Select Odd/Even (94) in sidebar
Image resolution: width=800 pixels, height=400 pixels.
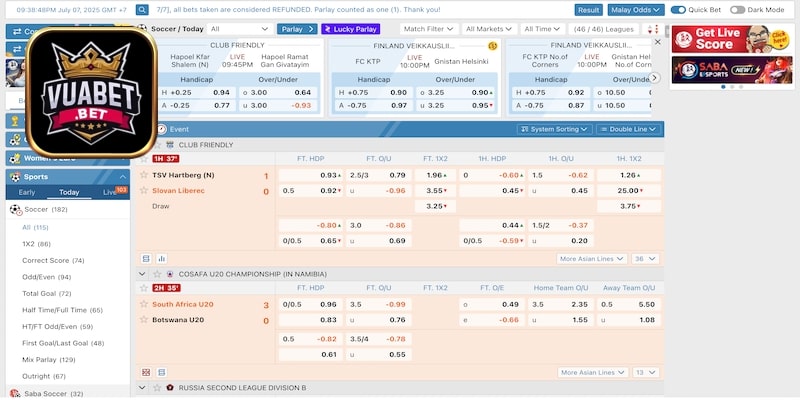[x=46, y=277]
